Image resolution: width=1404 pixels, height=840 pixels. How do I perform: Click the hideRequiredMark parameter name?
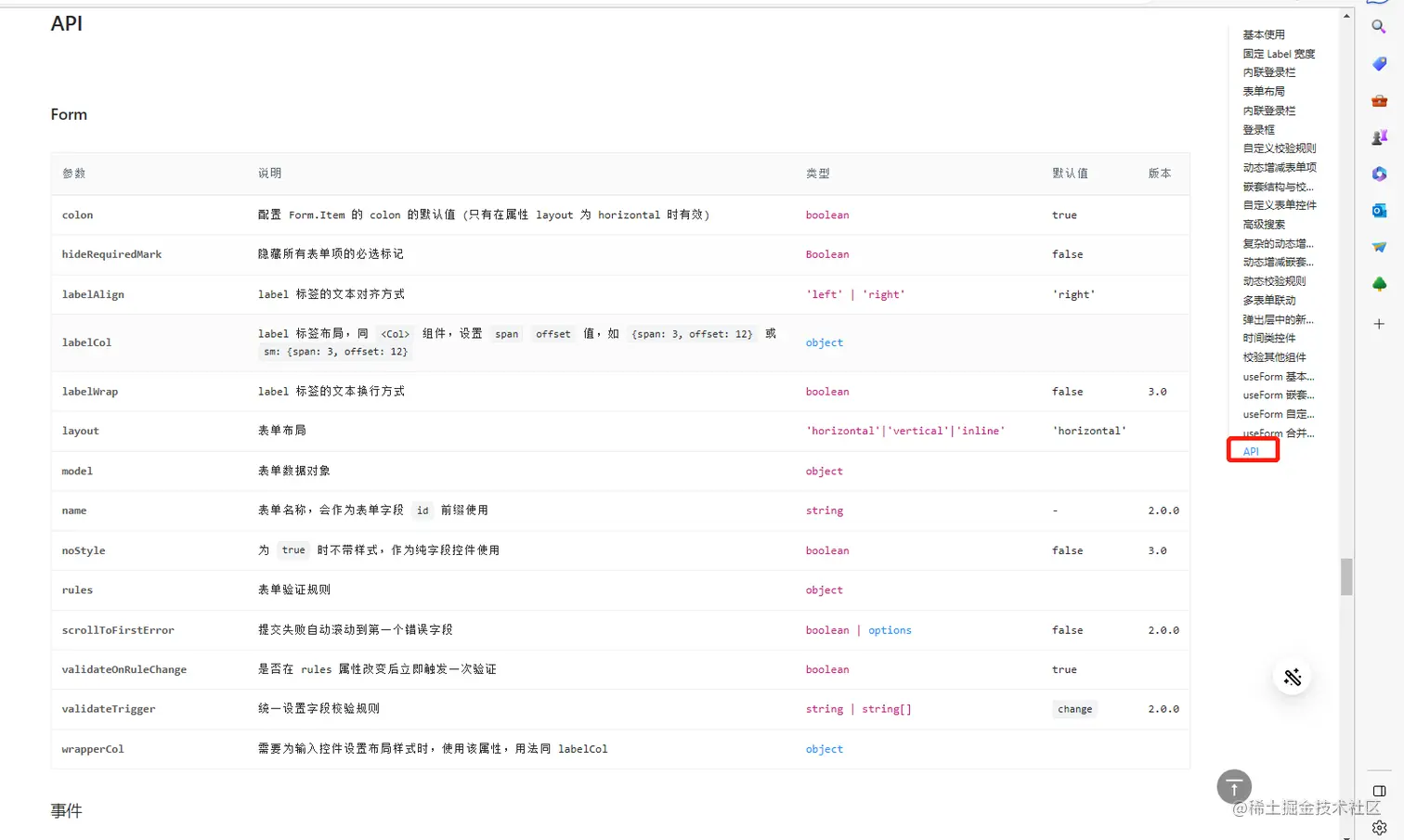point(111,254)
